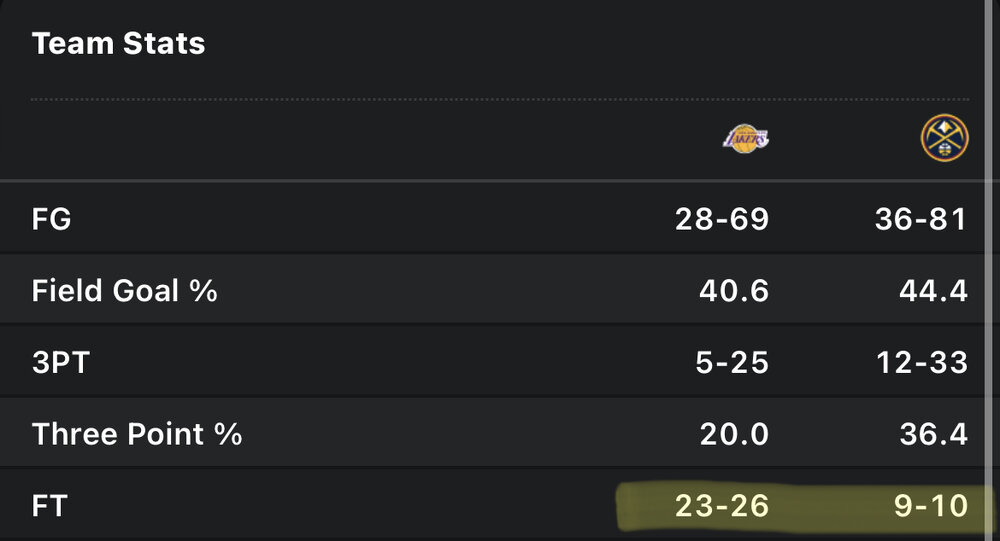Select the FG row label
The image size is (1000, 541).
point(52,219)
